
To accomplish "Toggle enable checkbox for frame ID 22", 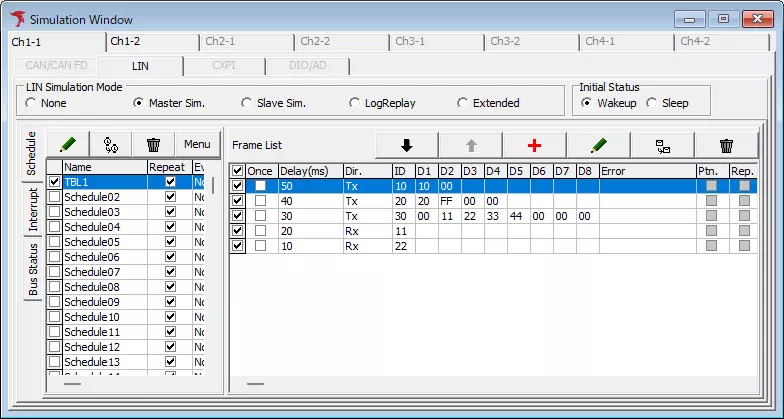I will (238, 246).
